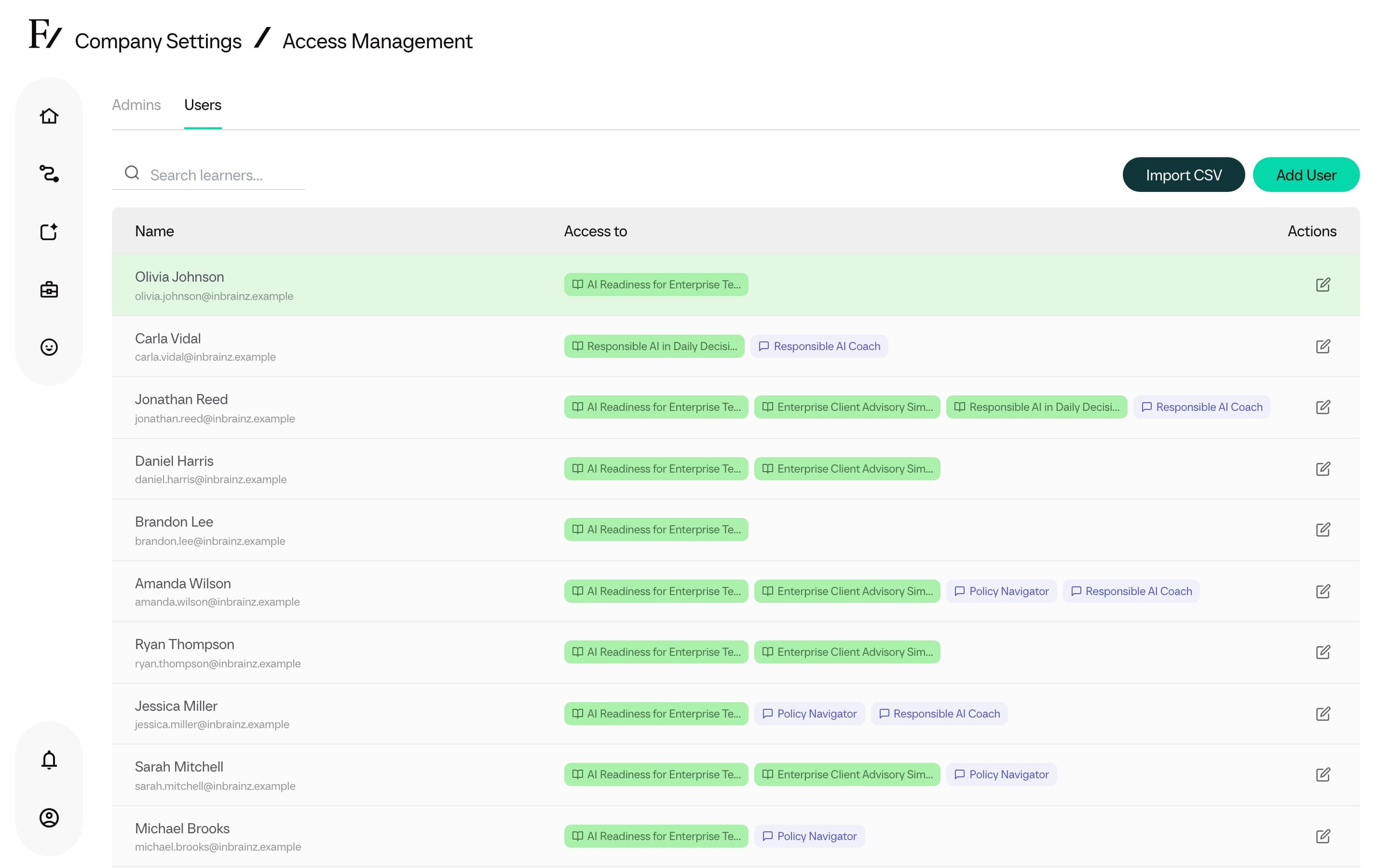Click Michael Brooks's AI Readiness tag

(656, 836)
